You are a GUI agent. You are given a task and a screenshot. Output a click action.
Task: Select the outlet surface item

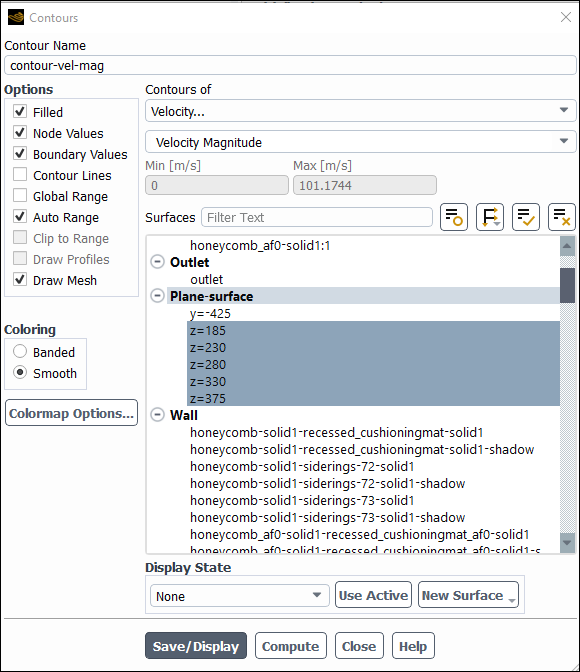pyautogui.click(x=207, y=279)
